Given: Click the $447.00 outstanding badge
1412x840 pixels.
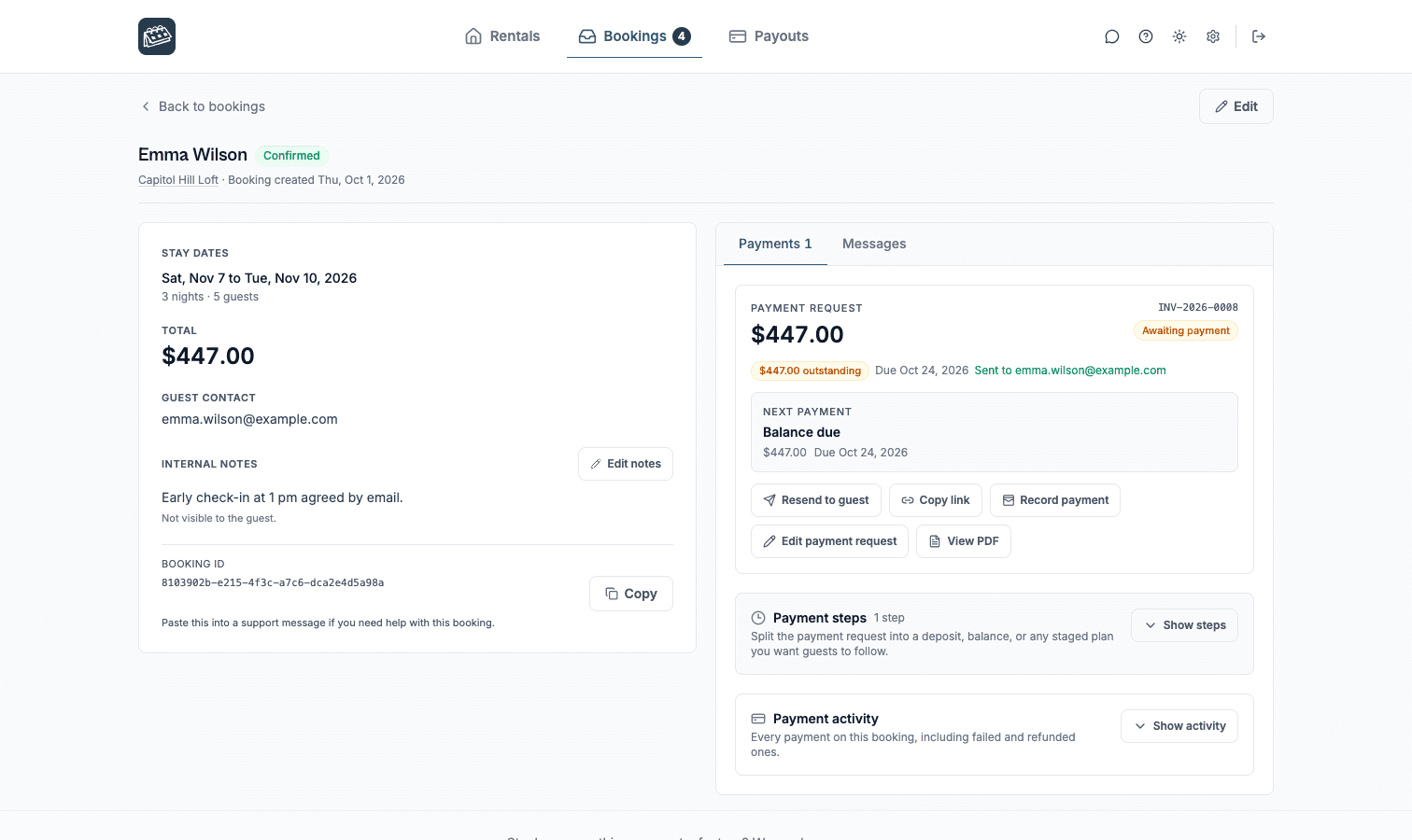Looking at the screenshot, I should tap(810, 371).
